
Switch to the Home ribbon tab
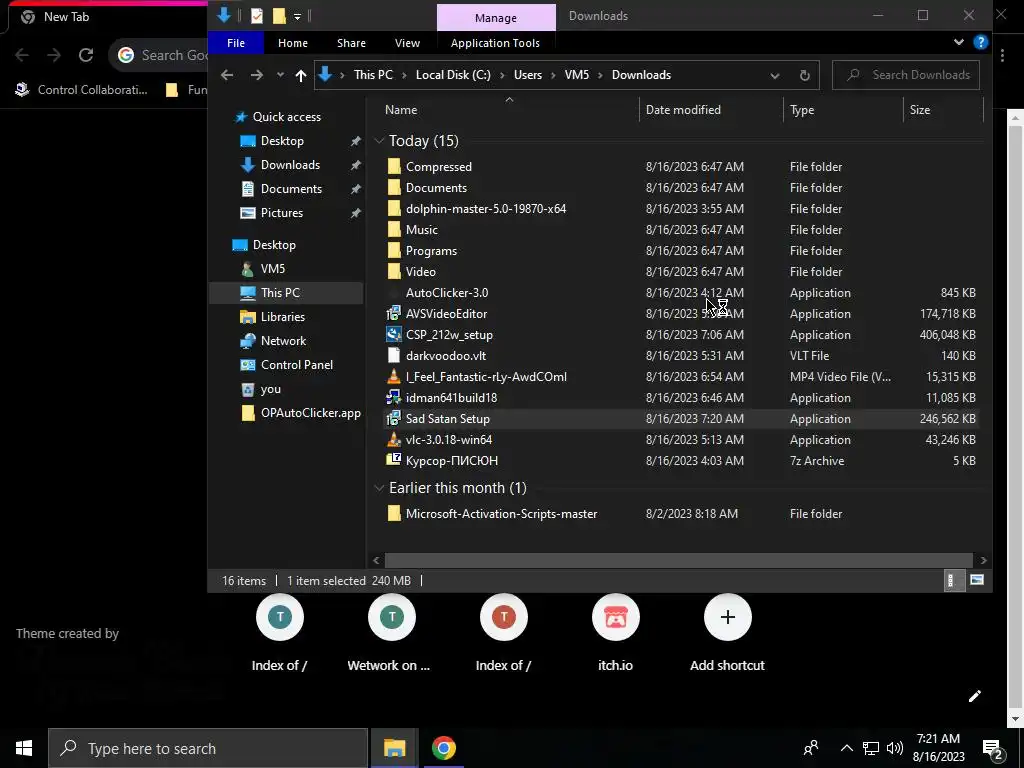coord(293,43)
